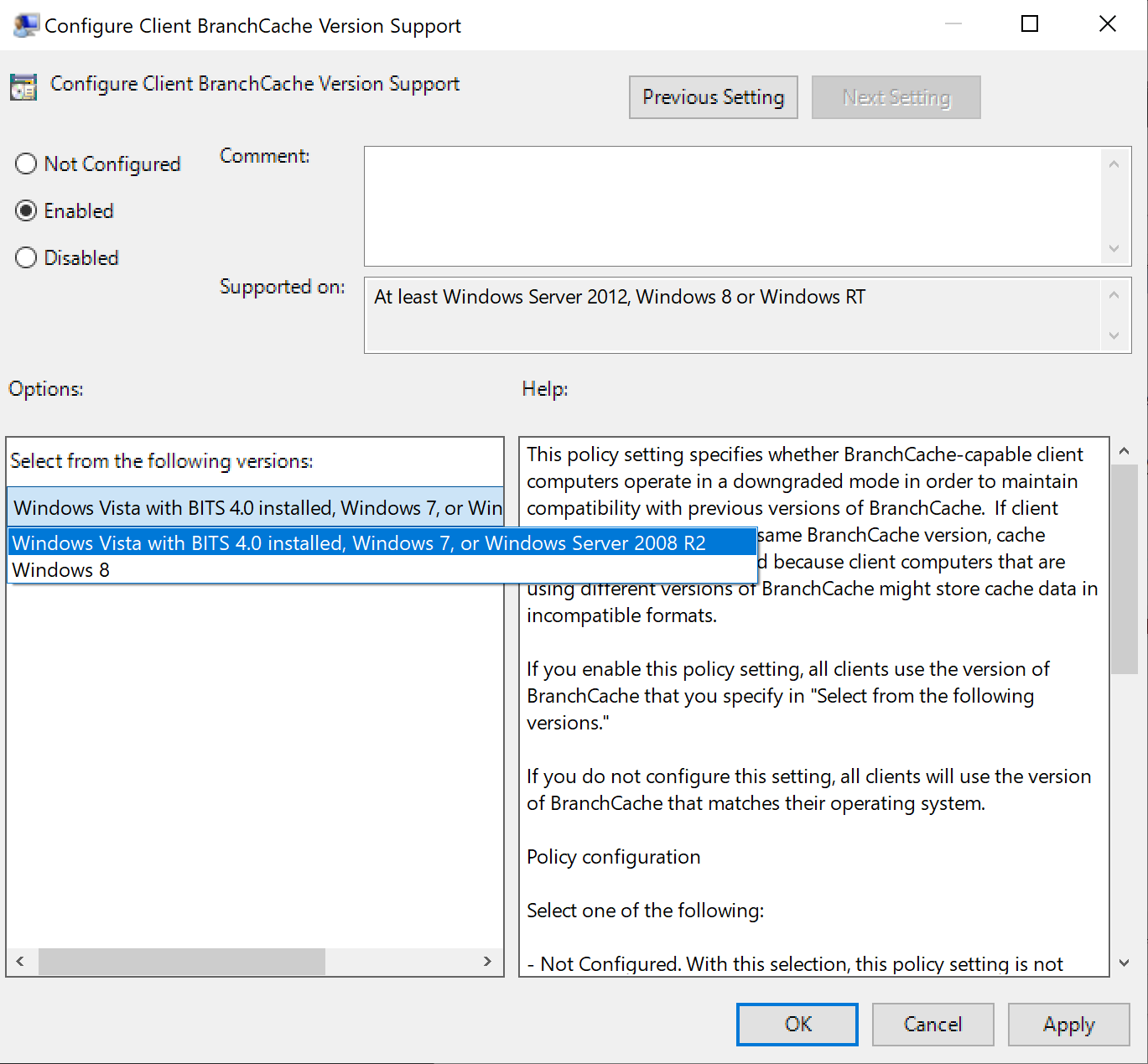
Task: Pick the Windows Vista with BITS 4.0 option
Action: click(359, 543)
